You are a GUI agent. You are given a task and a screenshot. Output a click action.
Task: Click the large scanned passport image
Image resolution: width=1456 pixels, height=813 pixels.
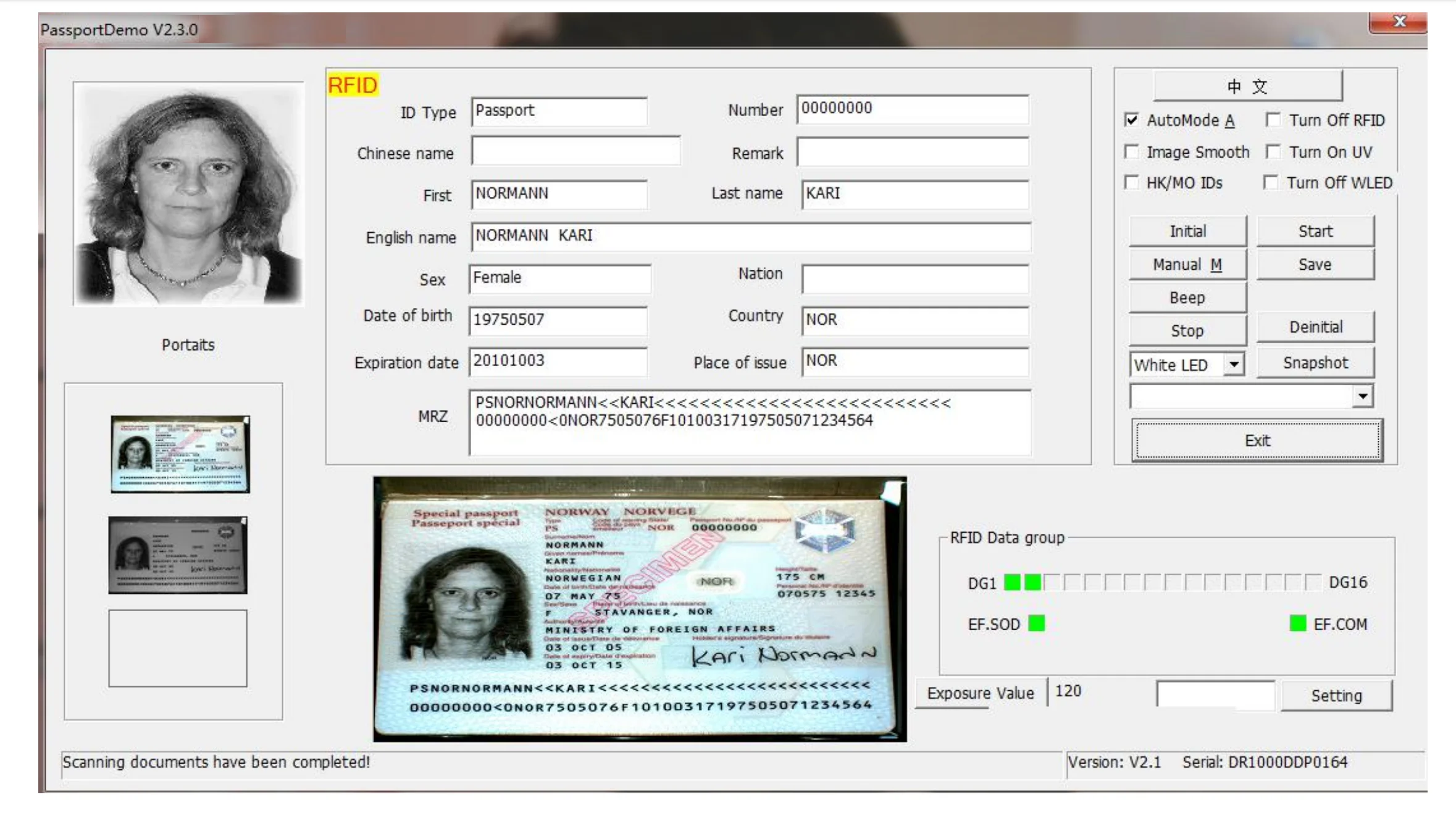[x=640, y=609]
